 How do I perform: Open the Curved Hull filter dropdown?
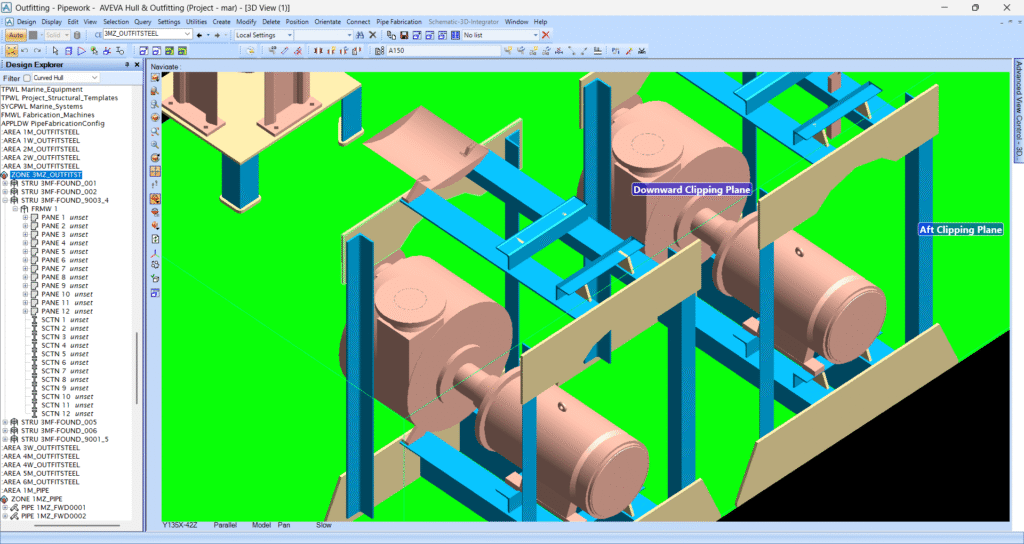(65, 78)
